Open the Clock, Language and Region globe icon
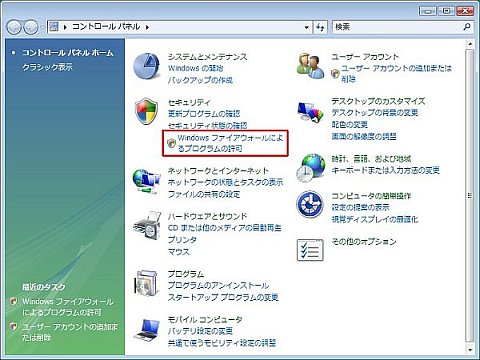 [310, 167]
